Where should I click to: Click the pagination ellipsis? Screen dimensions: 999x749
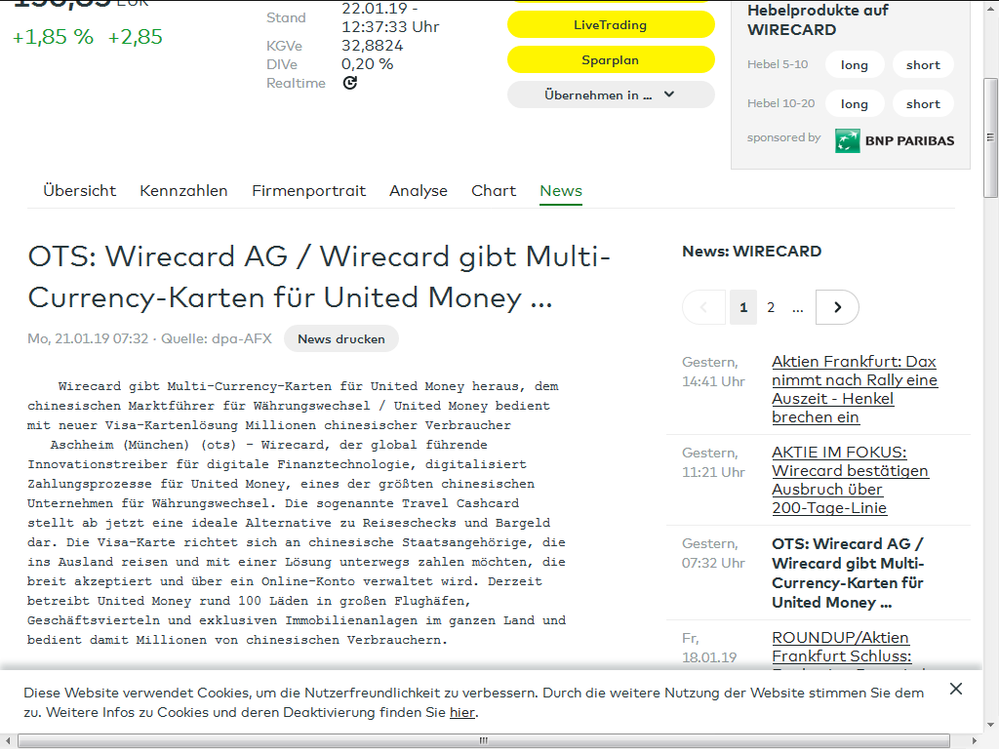tap(797, 307)
